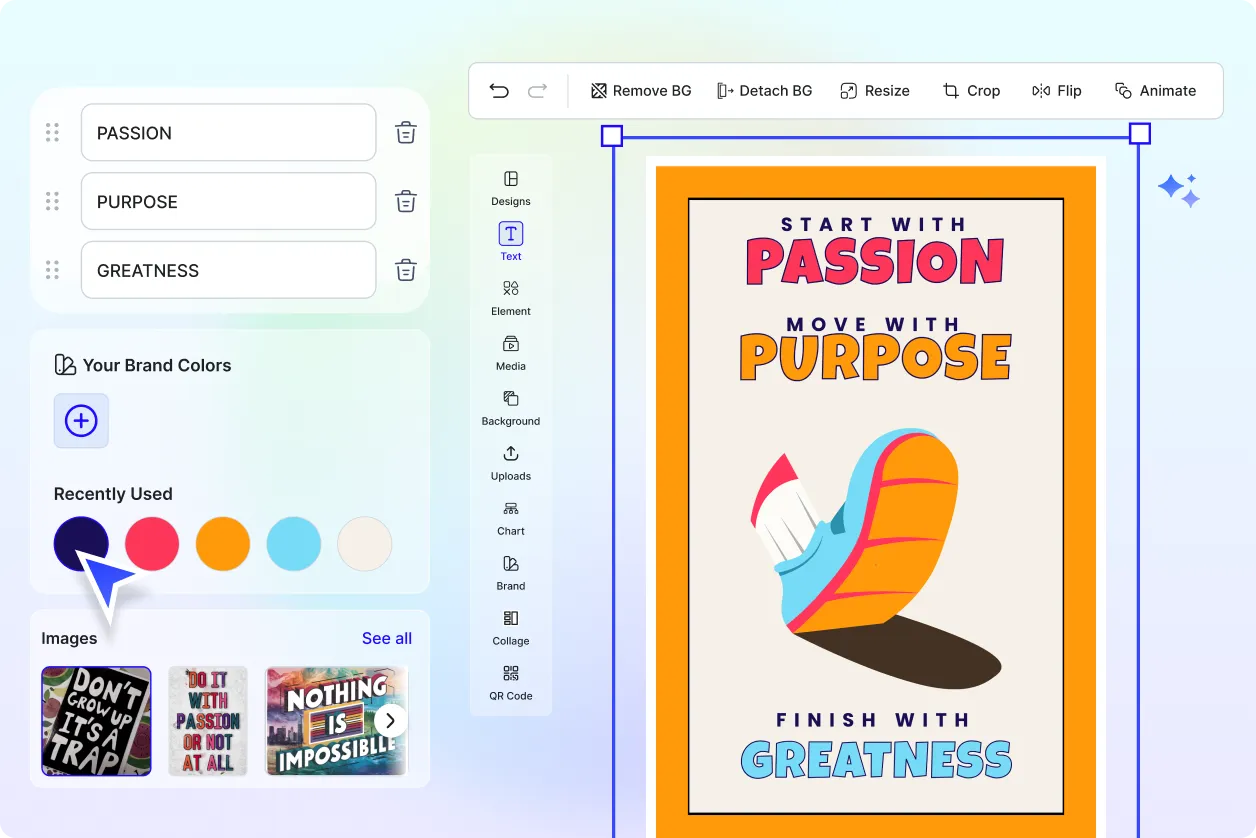Show next images with arrow chevron

coord(391,720)
